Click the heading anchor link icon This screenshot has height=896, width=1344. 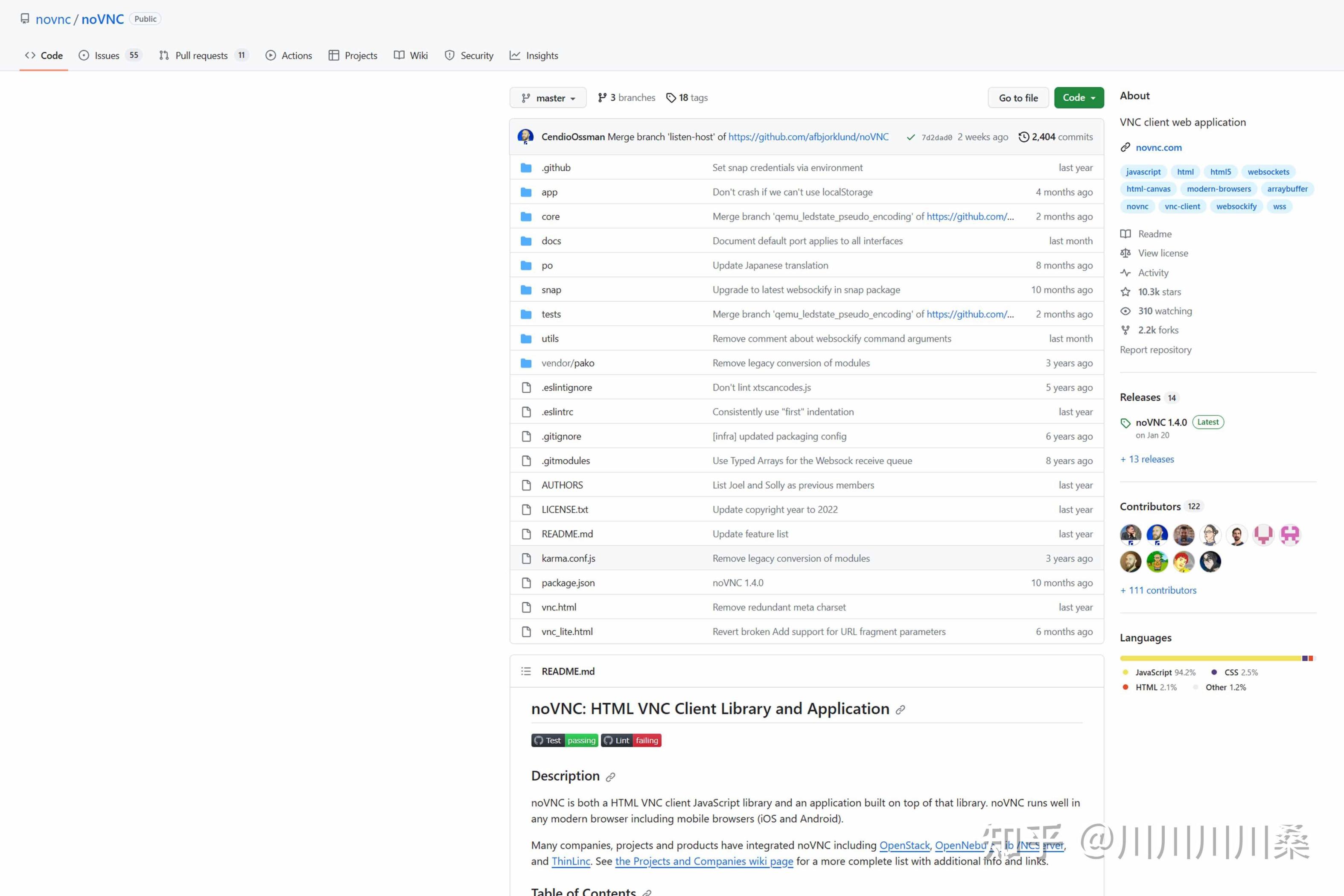click(x=900, y=710)
